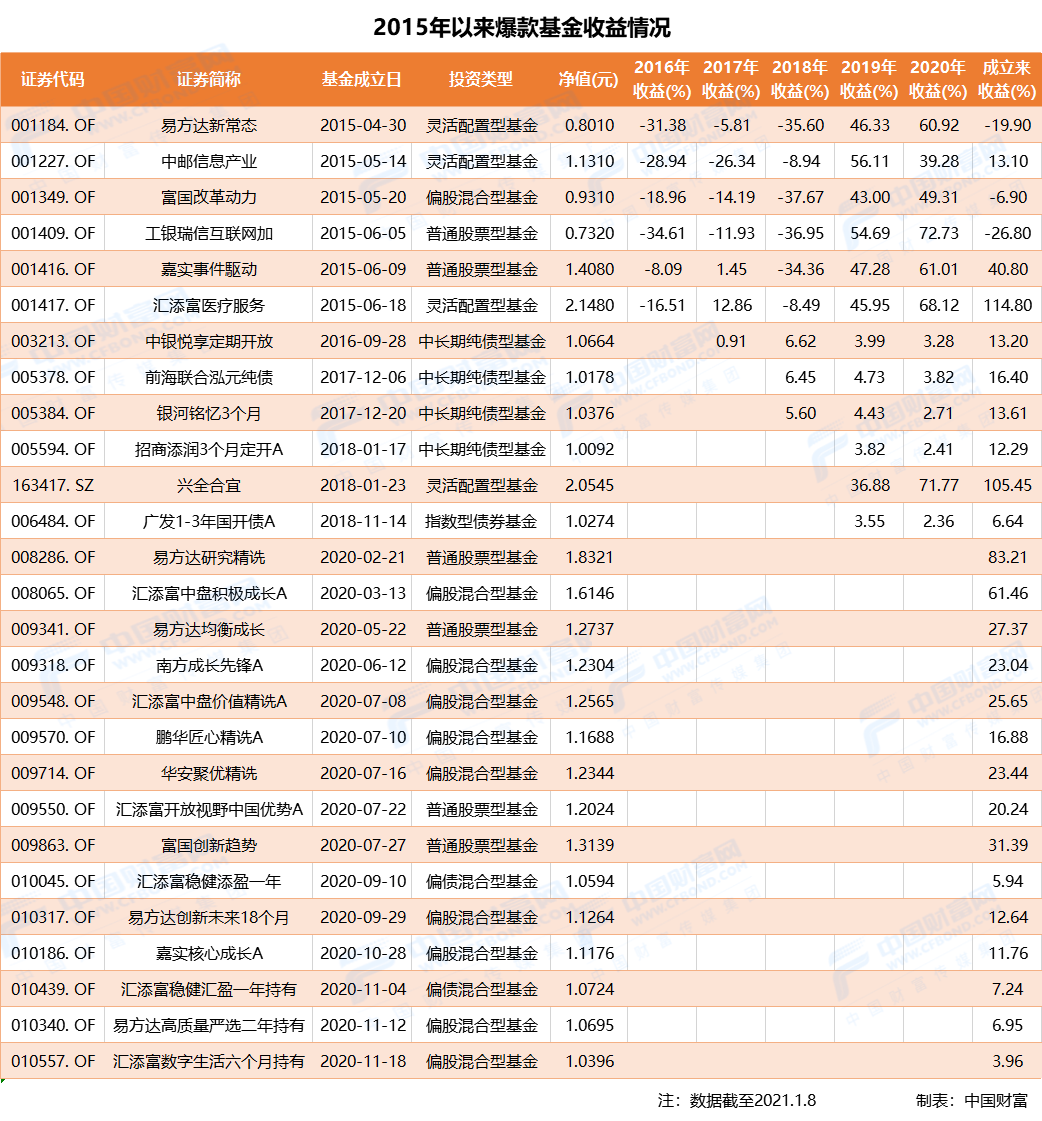Click net value cell 0.7320
This screenshot has height=1121, width=1042.
coord(589,233)
